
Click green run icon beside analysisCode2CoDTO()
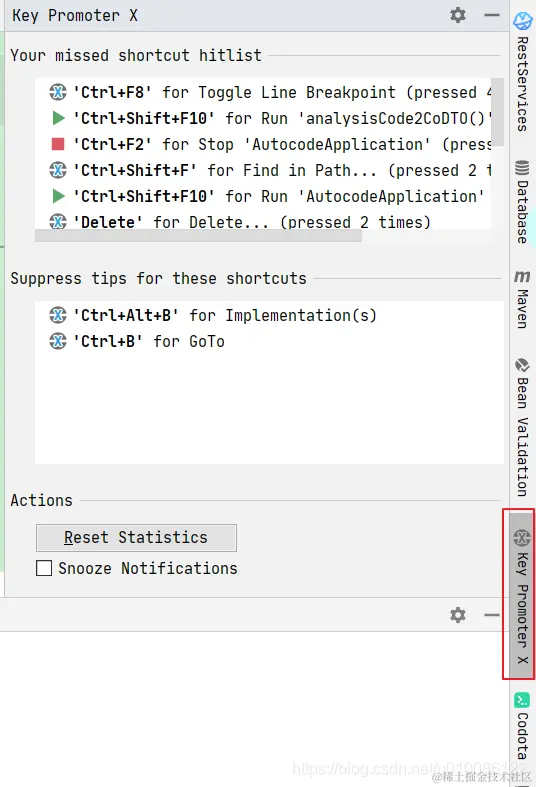(58, 118)
